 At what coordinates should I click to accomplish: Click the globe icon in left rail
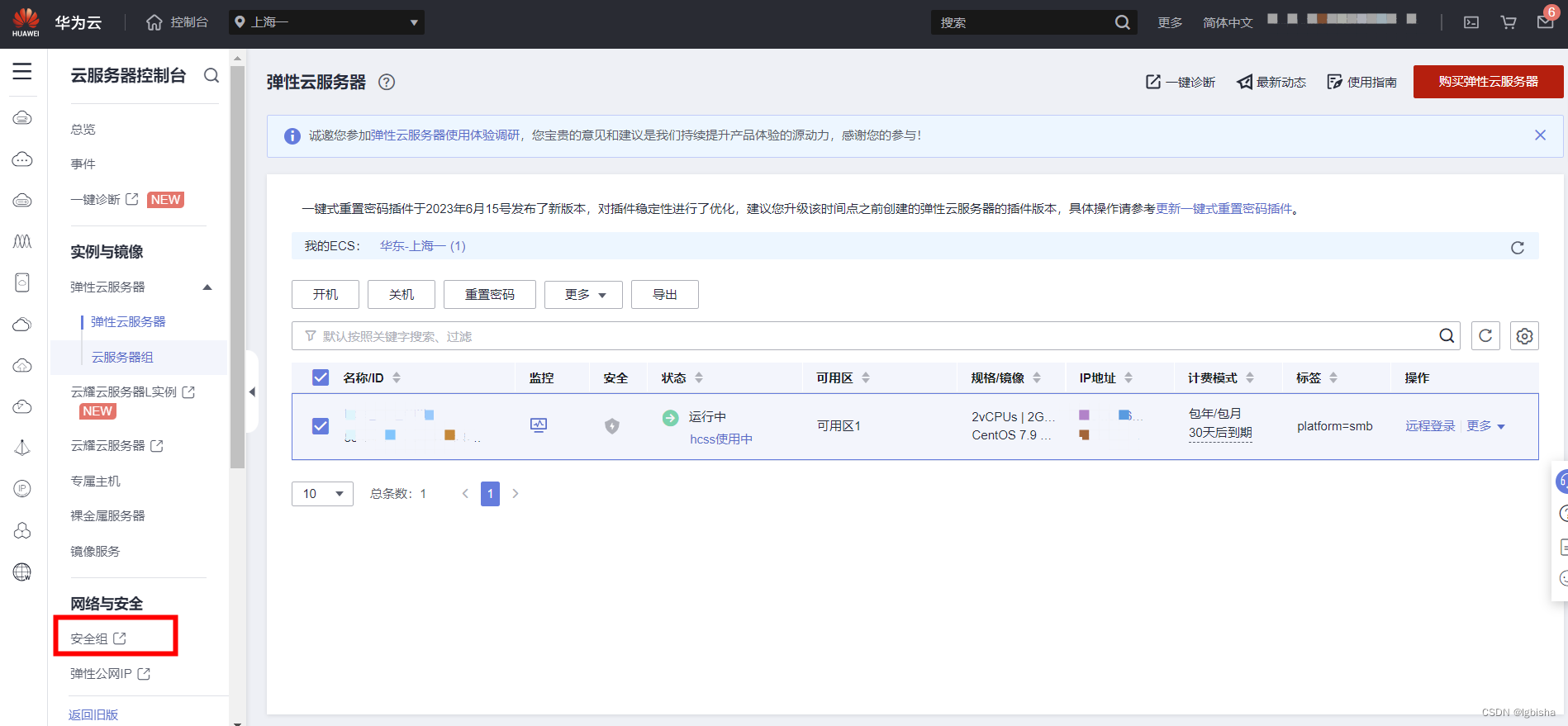(x=22, y=572)
